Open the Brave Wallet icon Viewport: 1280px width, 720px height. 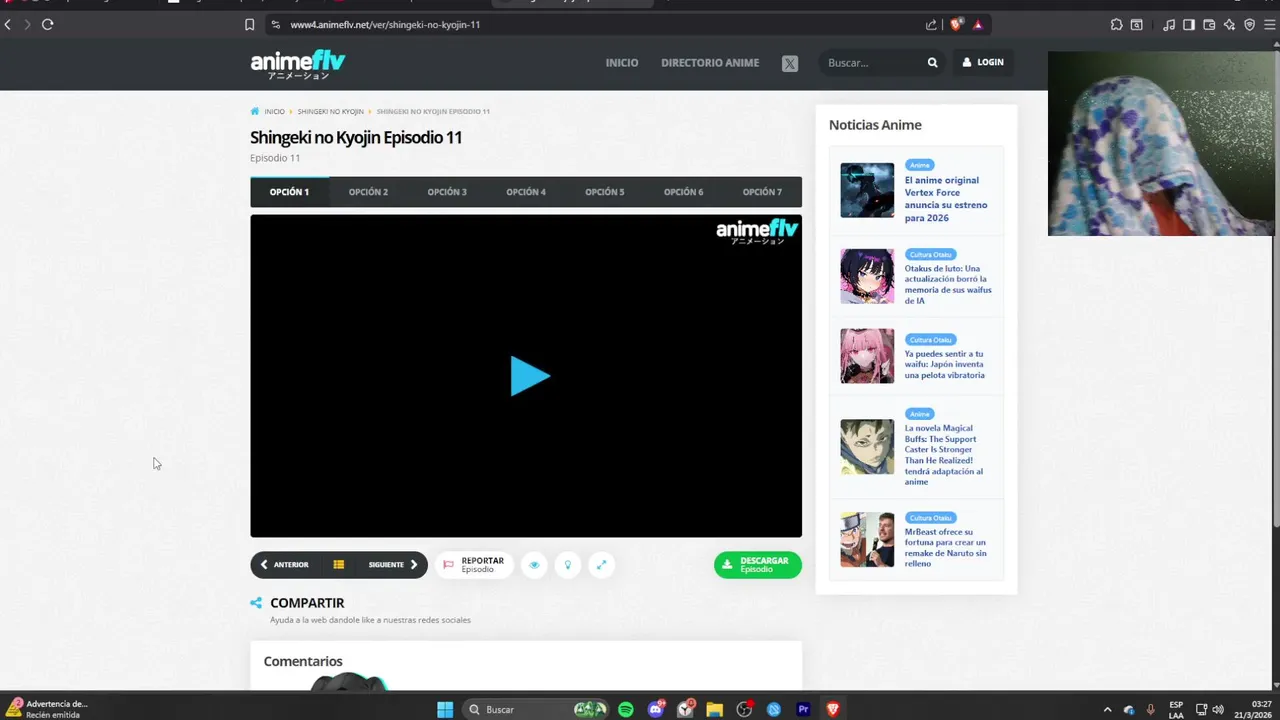coord(1209,24)
